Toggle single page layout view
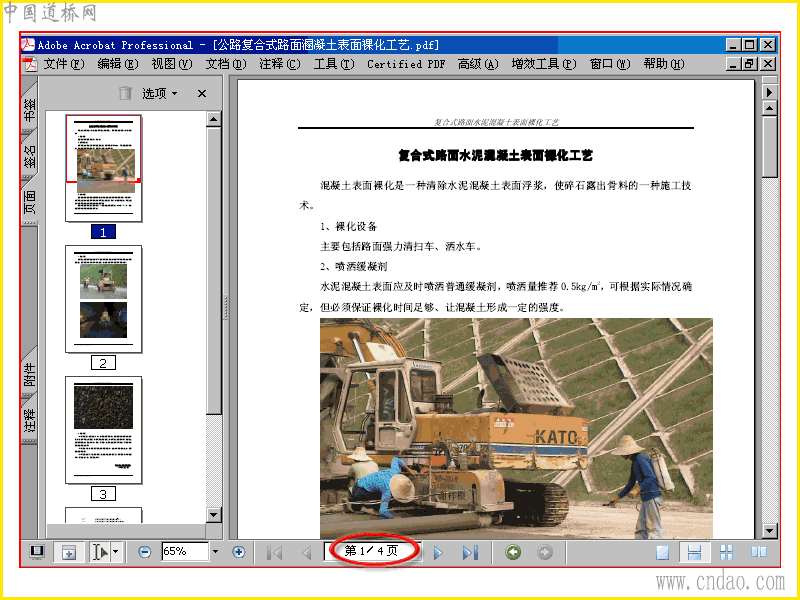The width and height of the screenshot is (800, 600). (x=662, y=553)
